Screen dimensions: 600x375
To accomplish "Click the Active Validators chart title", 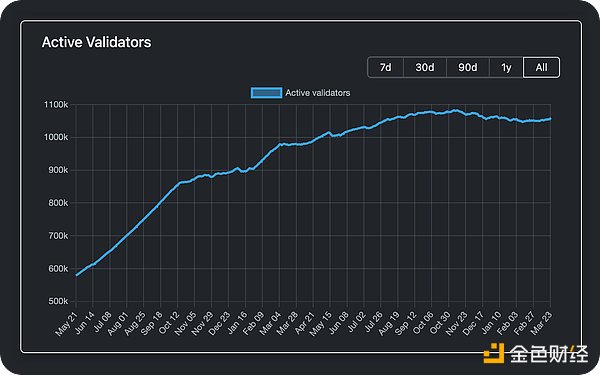I will (96, 42).
